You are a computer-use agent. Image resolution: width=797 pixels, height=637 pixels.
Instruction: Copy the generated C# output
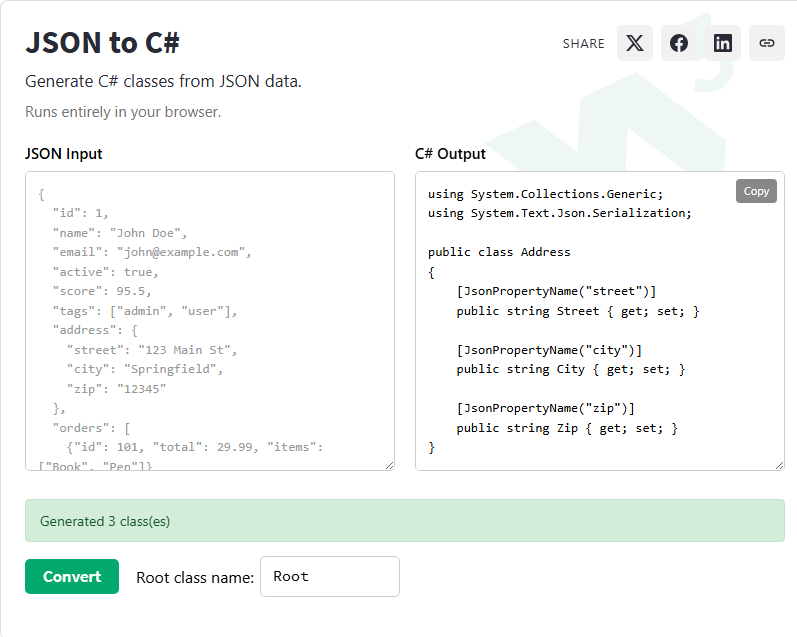click(x=756, y=191)
